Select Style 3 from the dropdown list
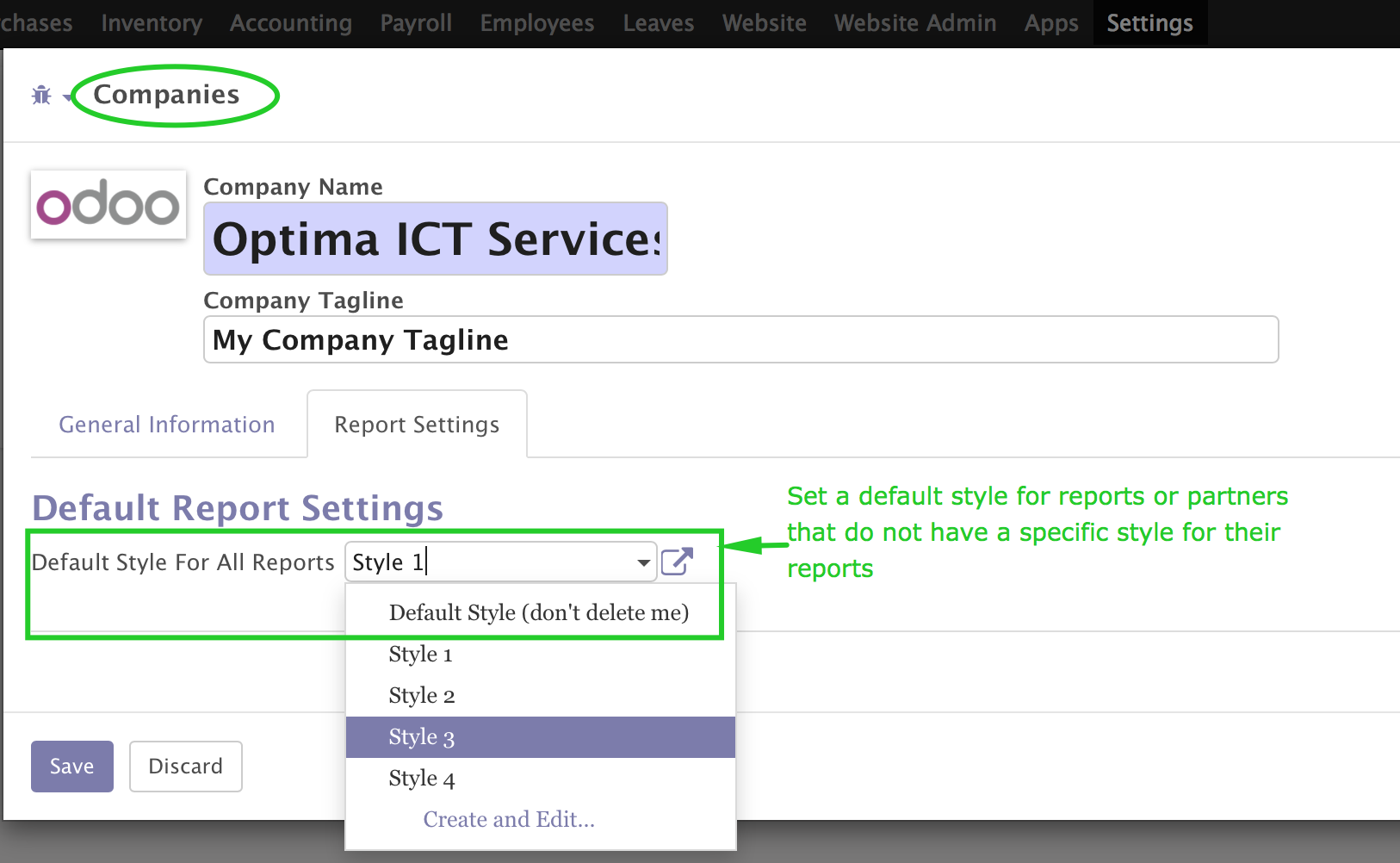1400x863 pixels. click(540, 737)
